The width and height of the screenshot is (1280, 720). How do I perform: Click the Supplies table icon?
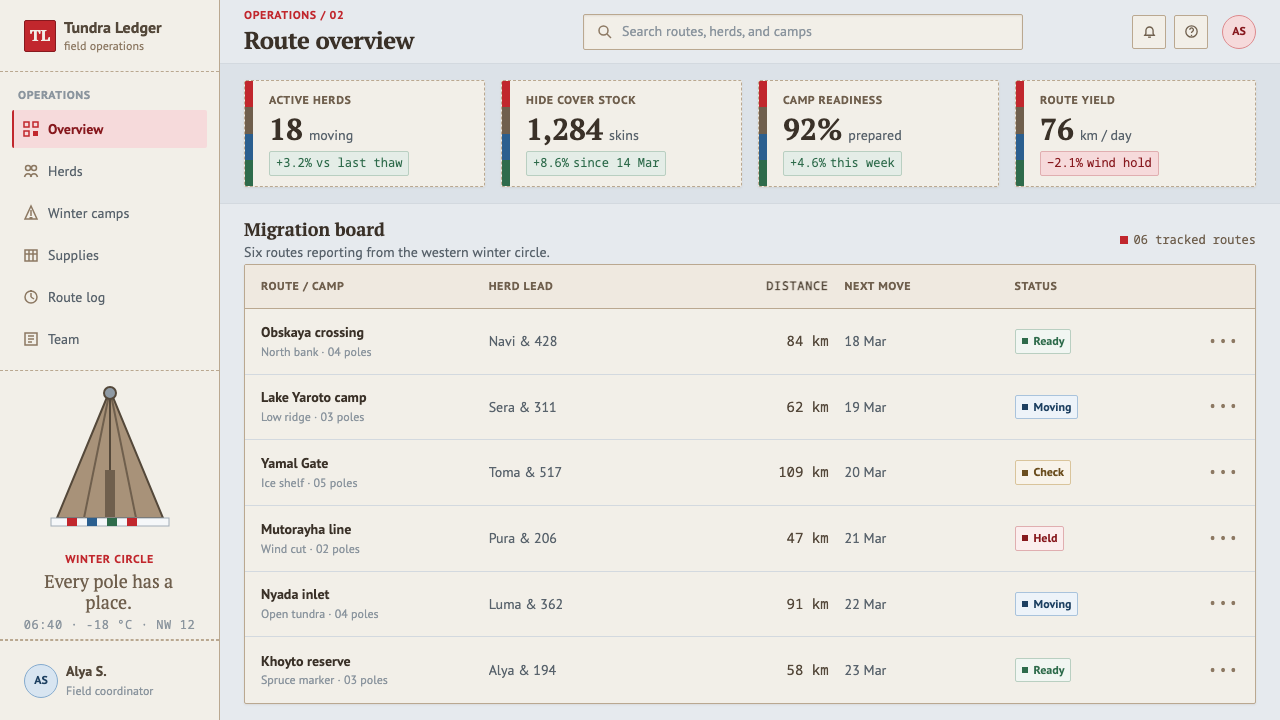click(31, 255)
